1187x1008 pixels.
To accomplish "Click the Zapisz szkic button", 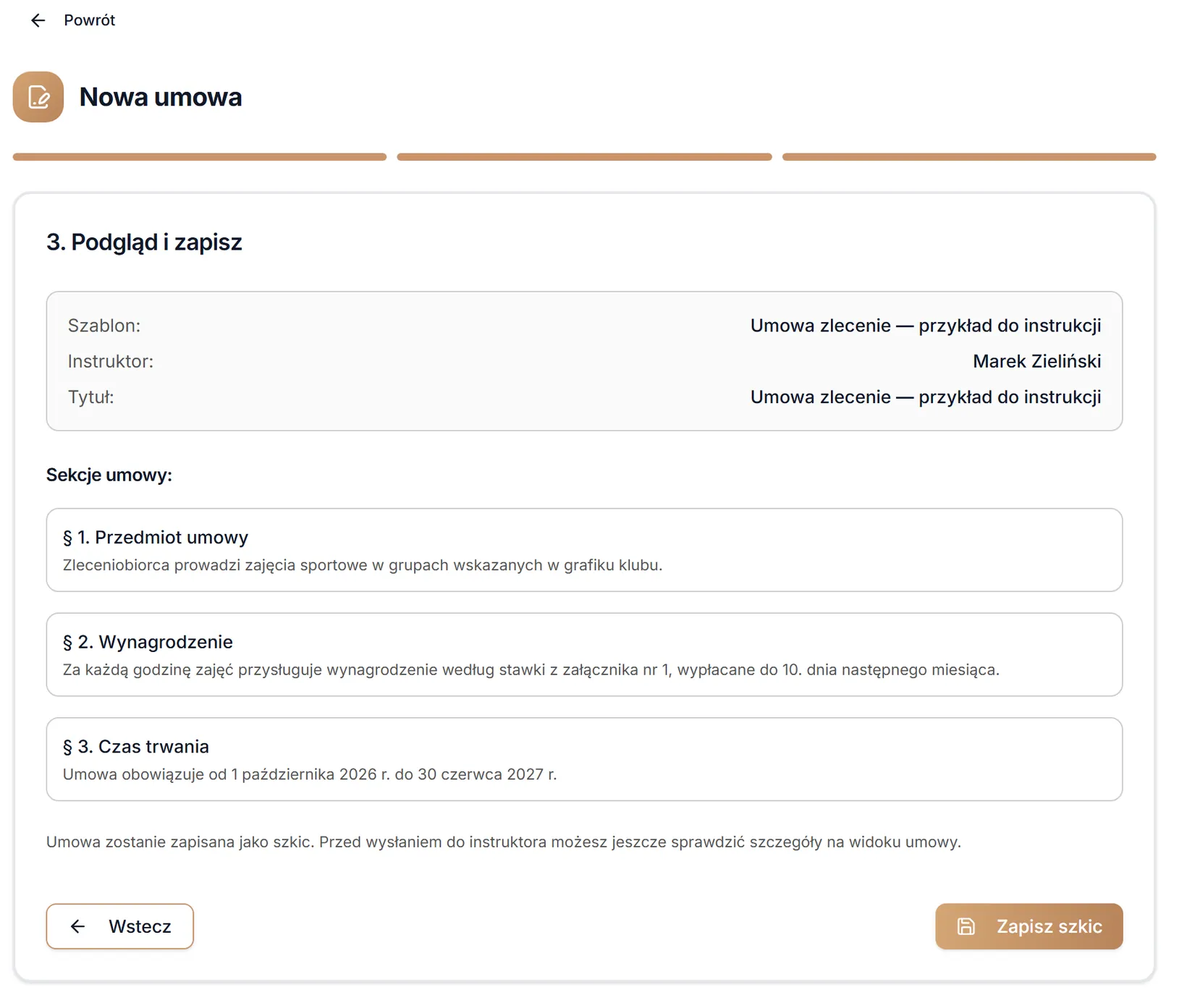I will pyautogui.click(x=1028, y=926).
